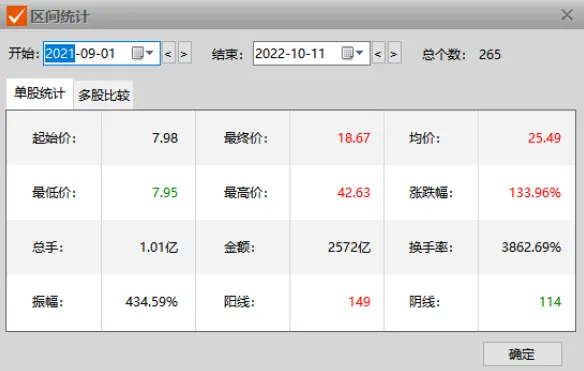Step end date forward with > arrow
This screenshot has width=584, height=371.
[x=394, y=54]
